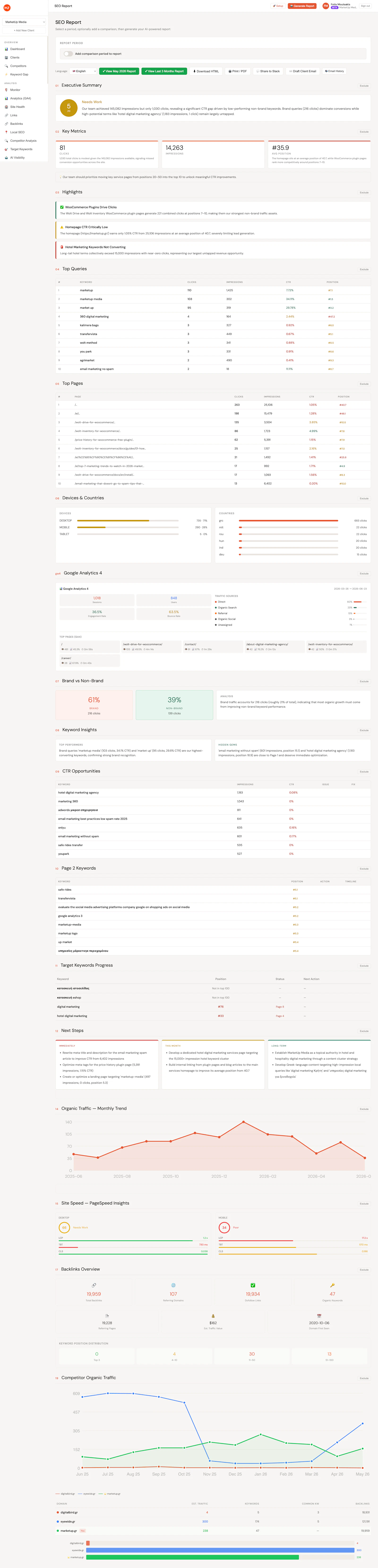Click the Domain First Seen calendar icon
378x1568 pixels.
coord(319,1316)
